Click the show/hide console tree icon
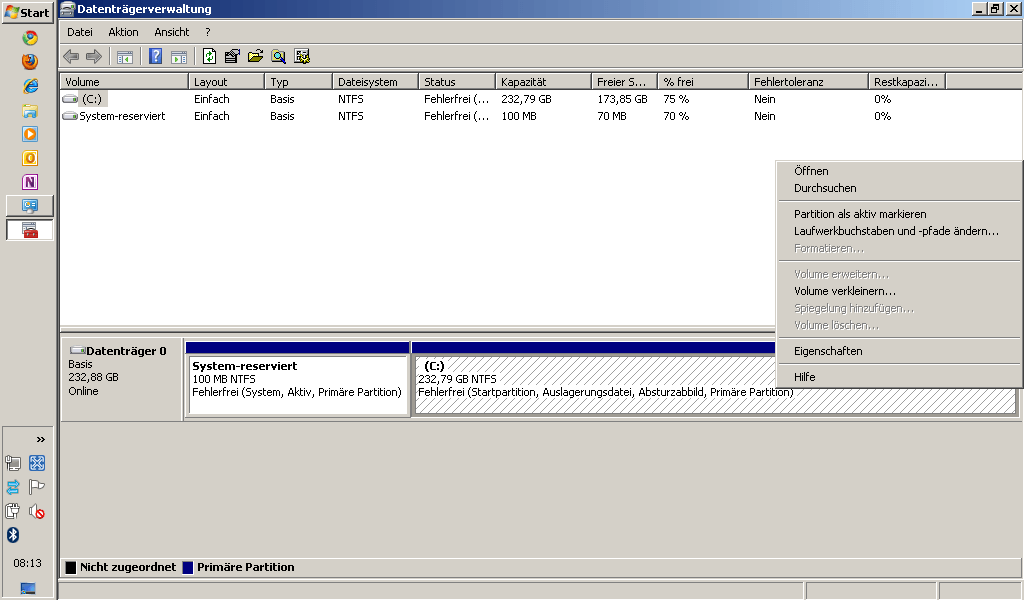 coord(125,56)
